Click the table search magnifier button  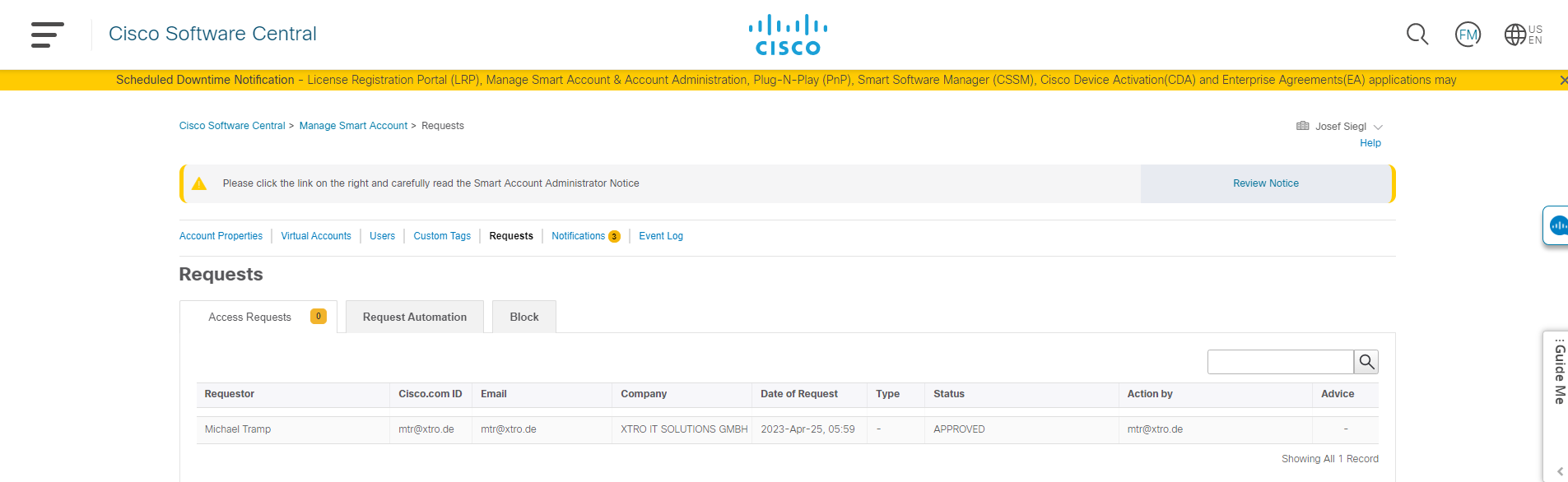click(1366, 362)
